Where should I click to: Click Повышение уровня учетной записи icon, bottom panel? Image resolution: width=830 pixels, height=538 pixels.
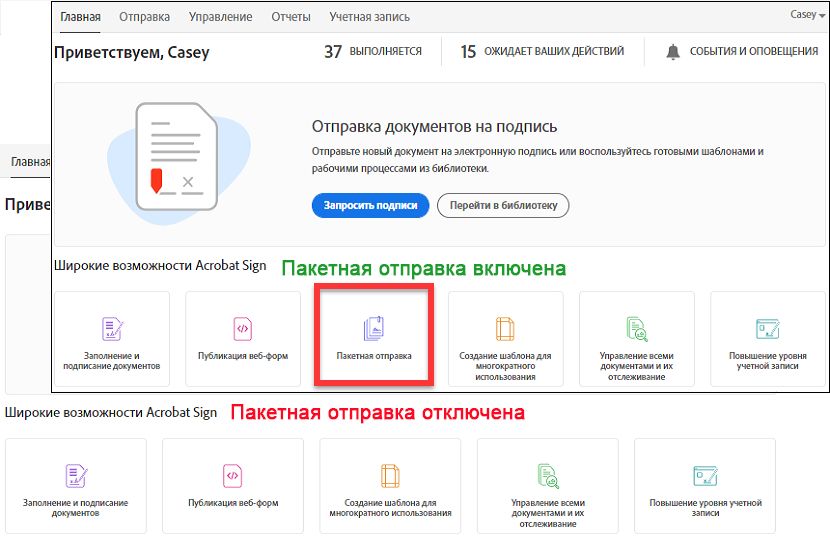[705, 476]
